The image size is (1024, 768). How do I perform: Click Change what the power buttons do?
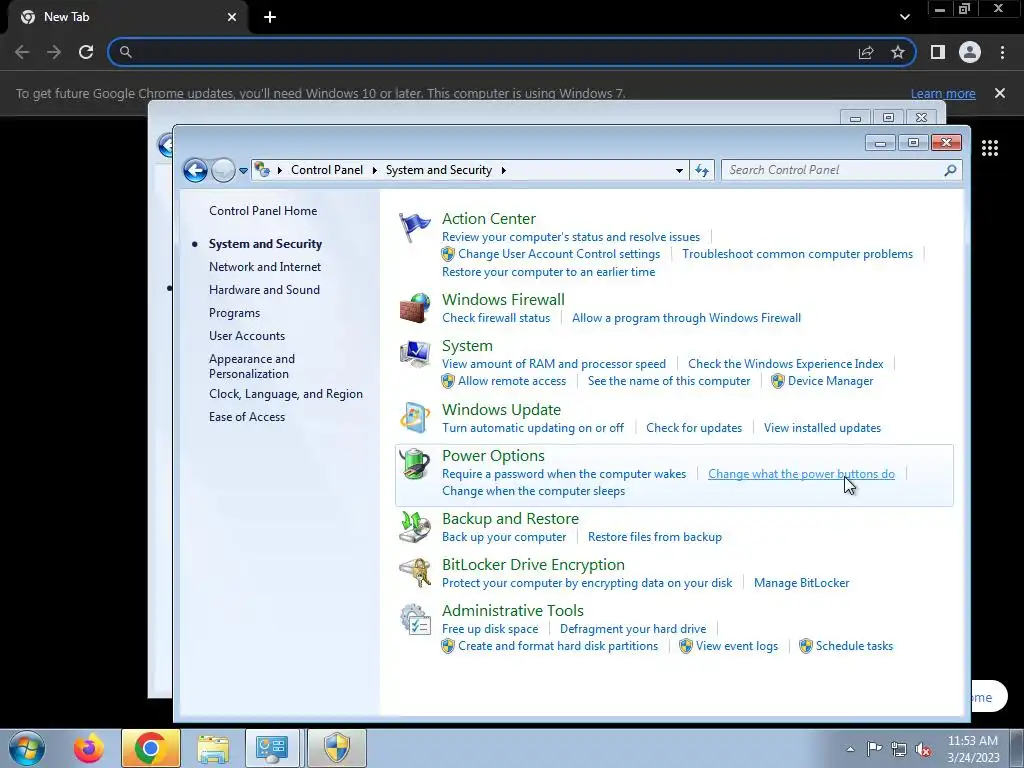[801, 474]
